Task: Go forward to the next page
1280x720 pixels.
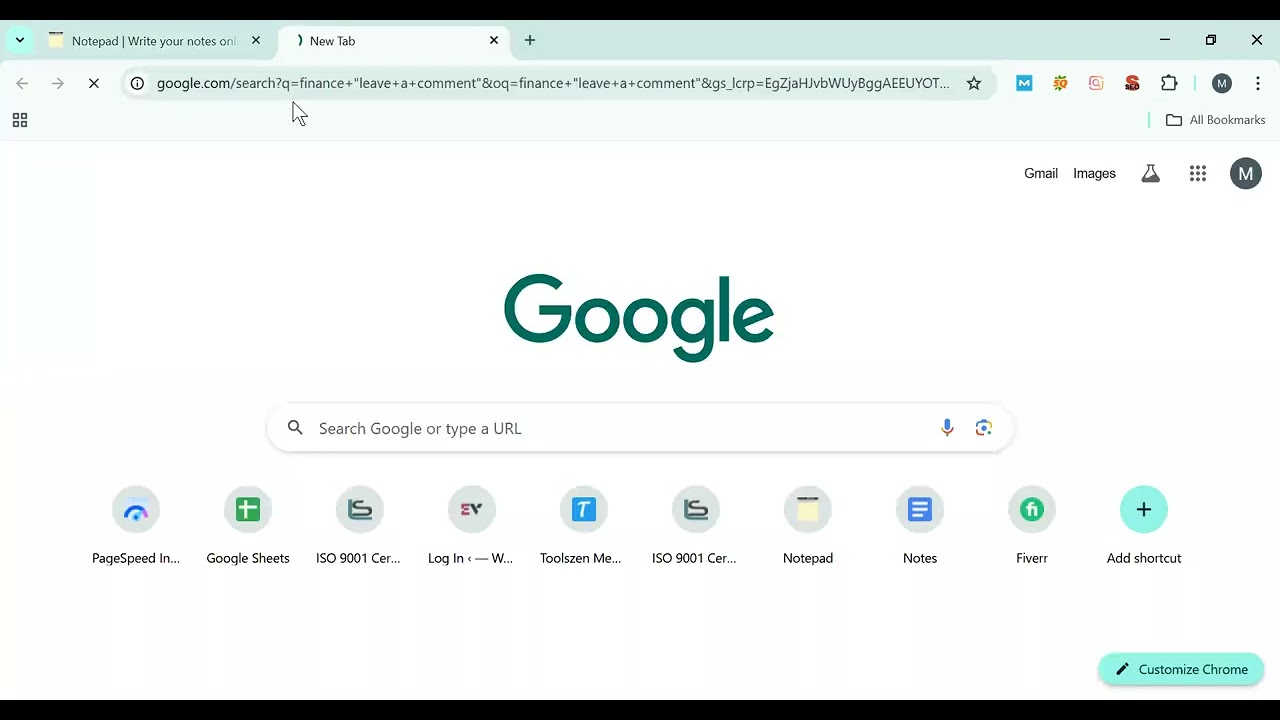Action: pyautogui.click(x=58, y=83)
